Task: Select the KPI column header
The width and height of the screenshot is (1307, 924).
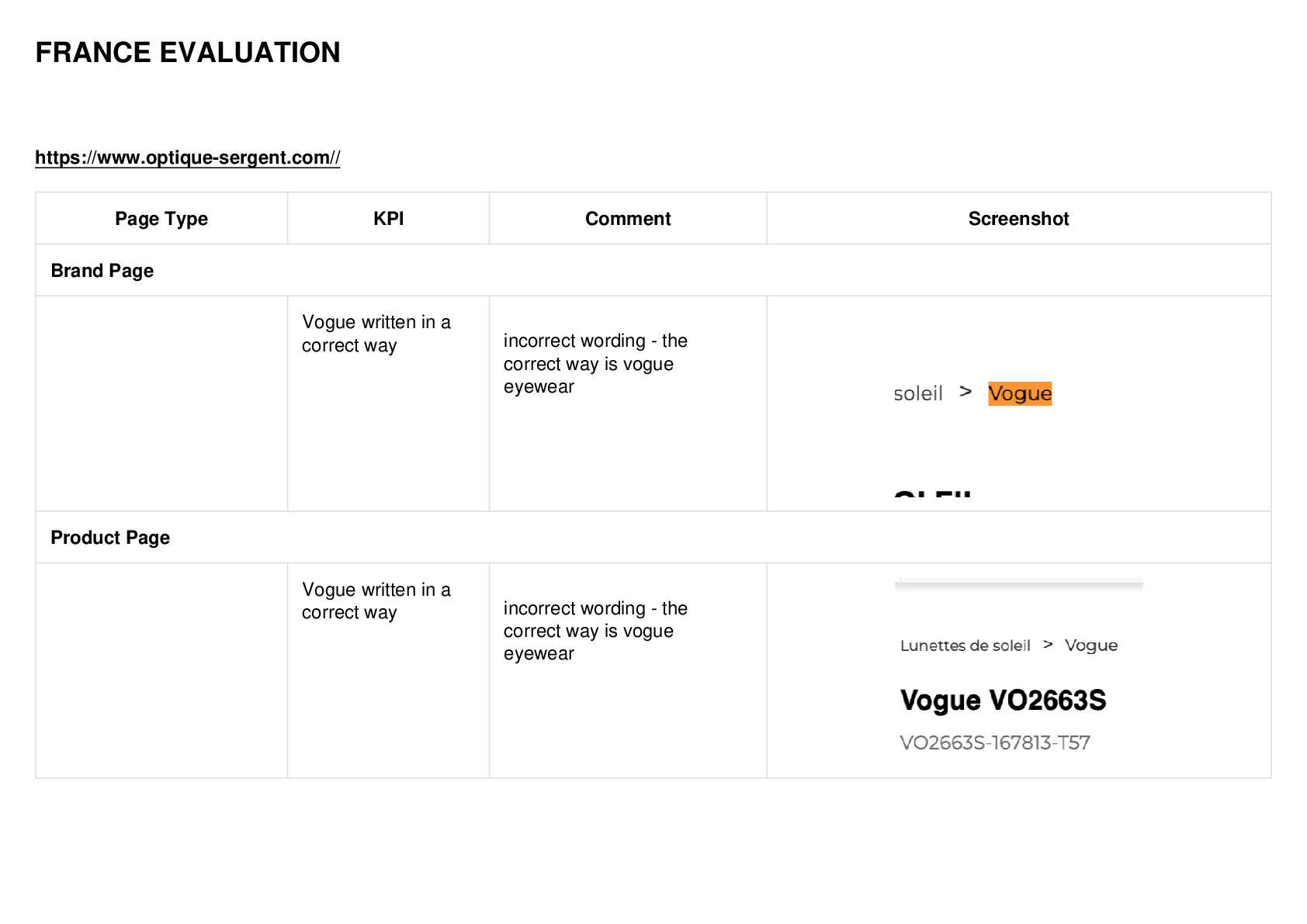Action: click(x=388, y=219)
